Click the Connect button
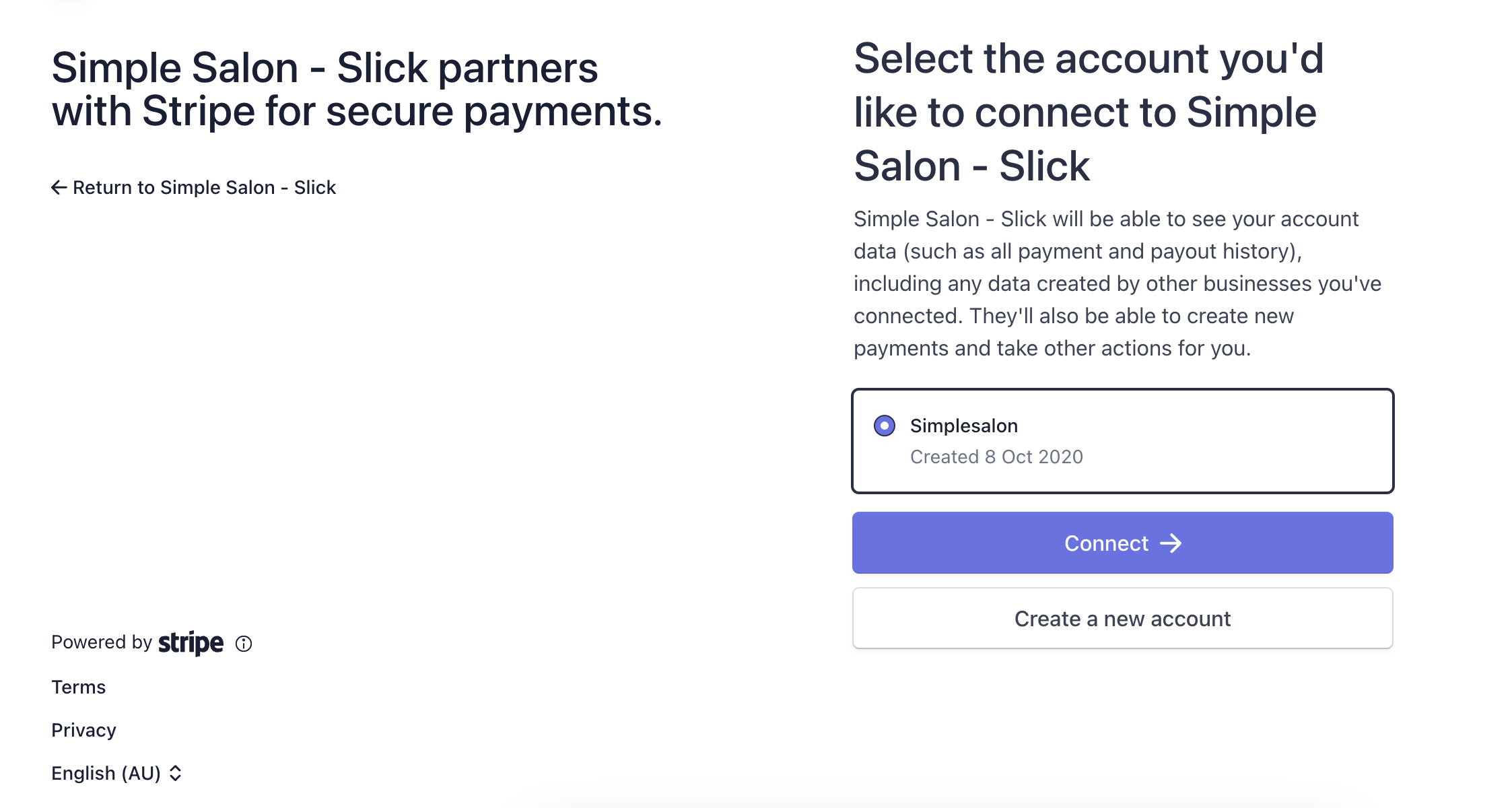Viewport: 1512px width, 808px height. click(x=1123, y=543)
